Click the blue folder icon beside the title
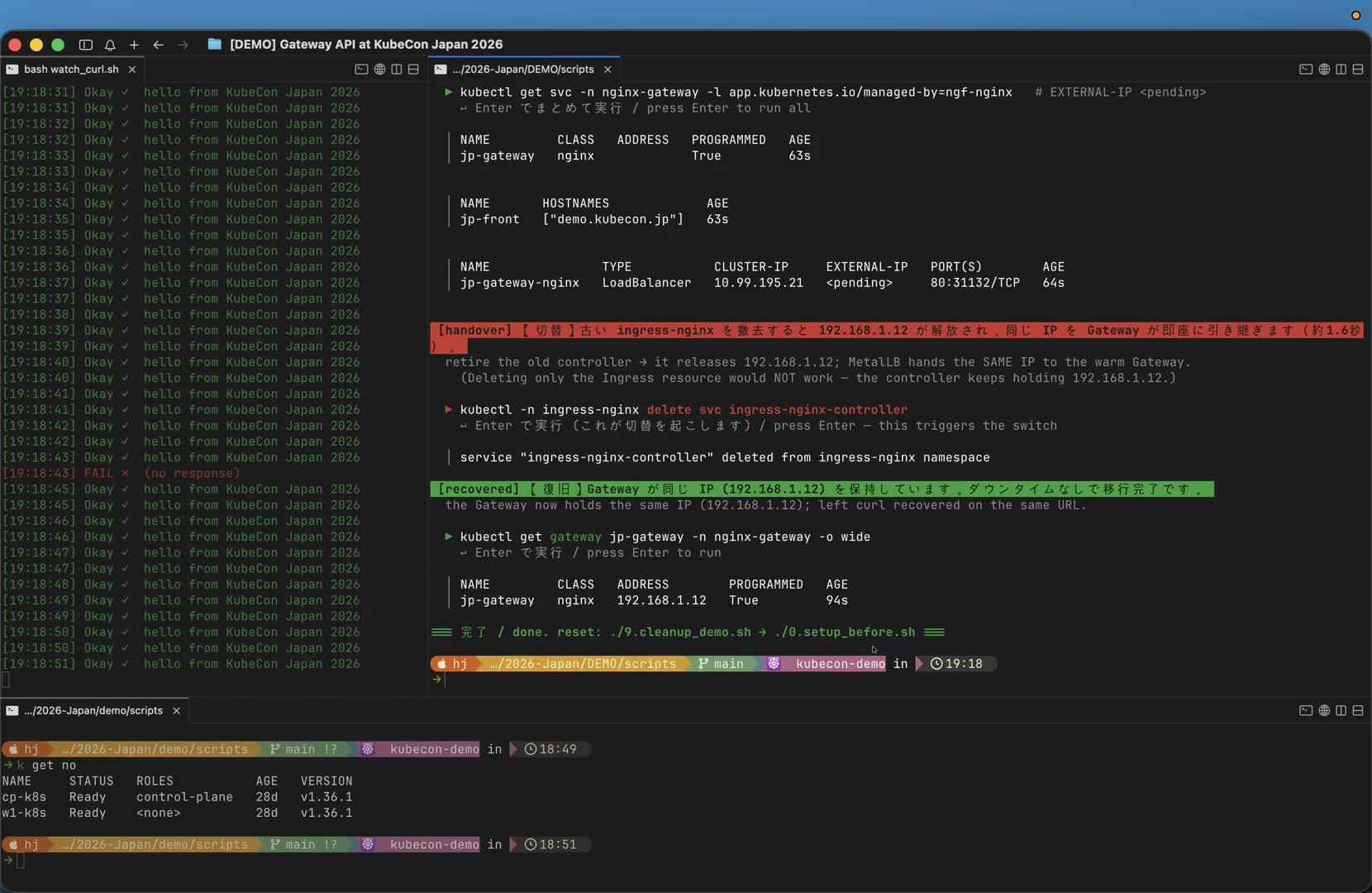This screenshot has height=893, width=1372. pyautogui.click(x=214, y=44)
